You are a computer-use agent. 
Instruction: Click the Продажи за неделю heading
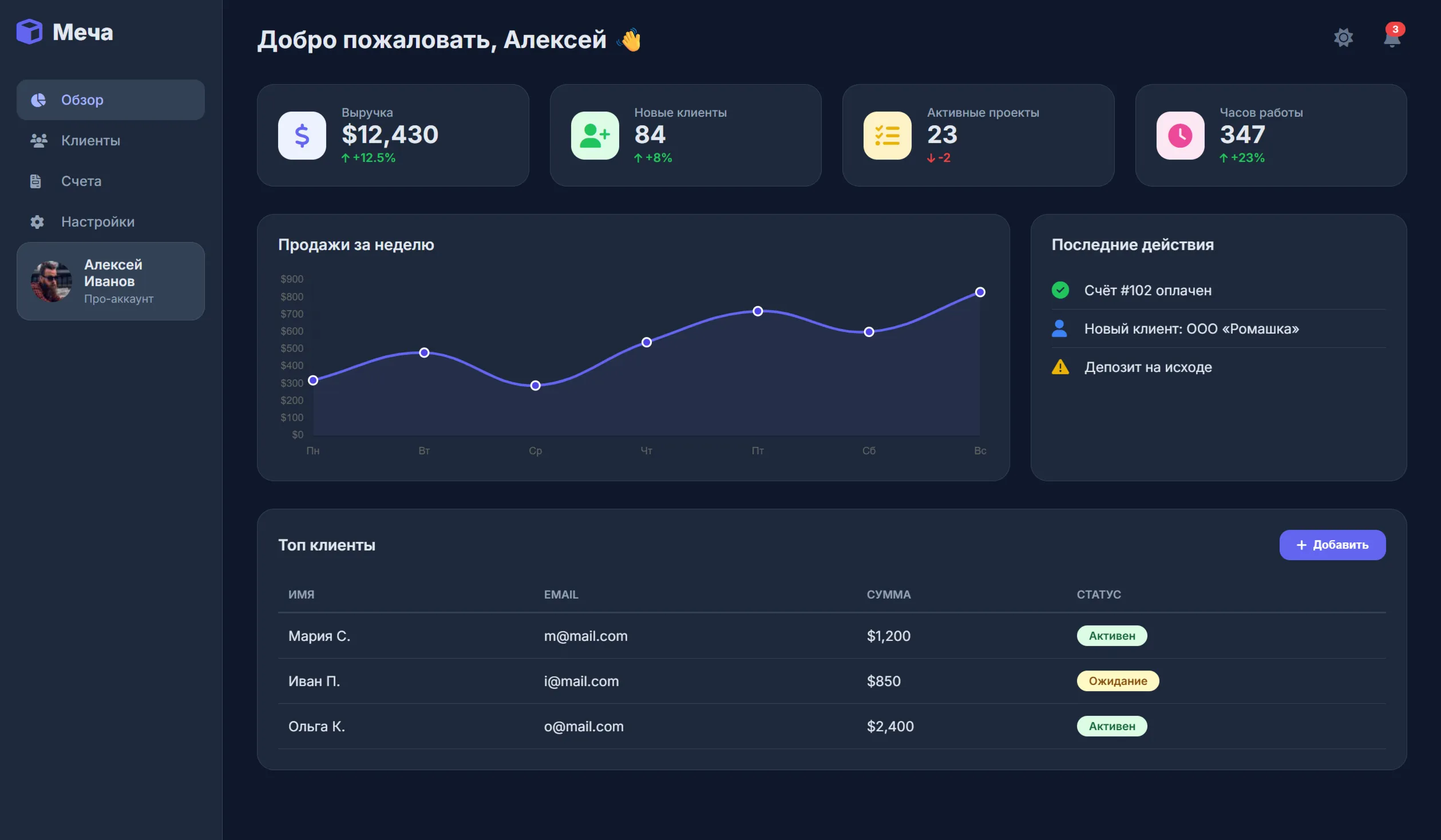pyautogui.click(x=356, y=245)
